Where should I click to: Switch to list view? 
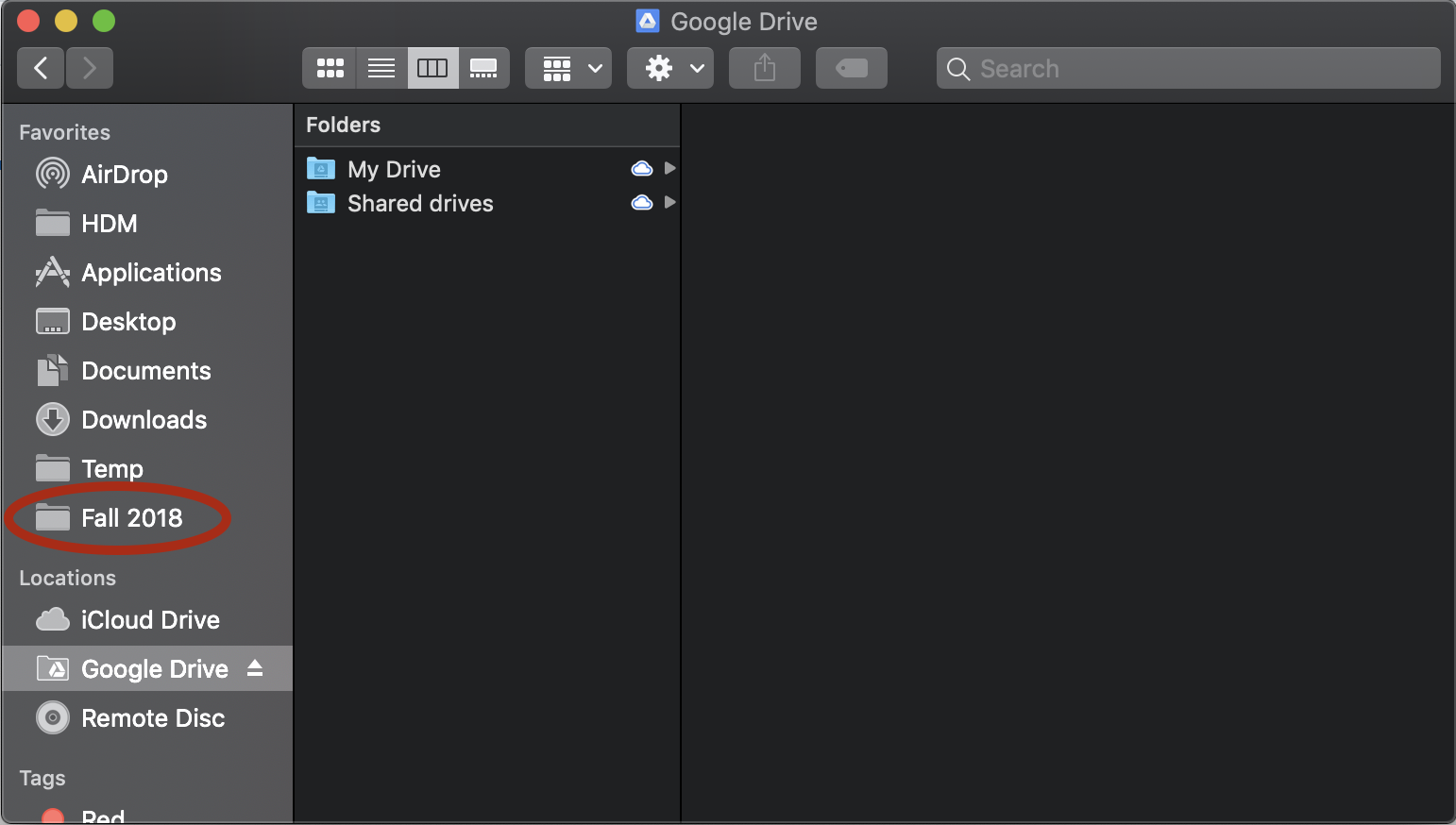click(x=381, y=68)
